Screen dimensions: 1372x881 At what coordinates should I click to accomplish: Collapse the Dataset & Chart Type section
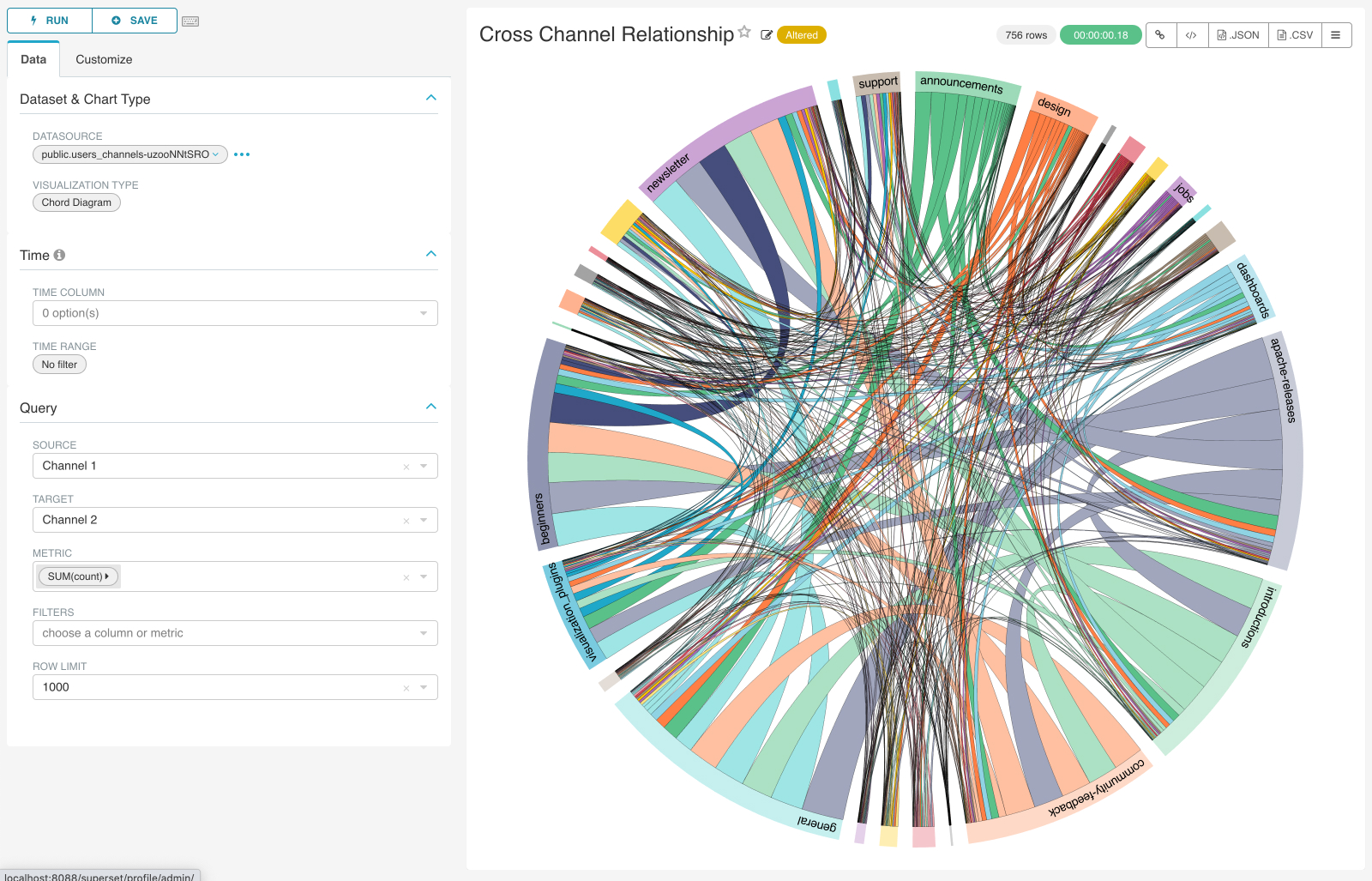tap(431, 98)
